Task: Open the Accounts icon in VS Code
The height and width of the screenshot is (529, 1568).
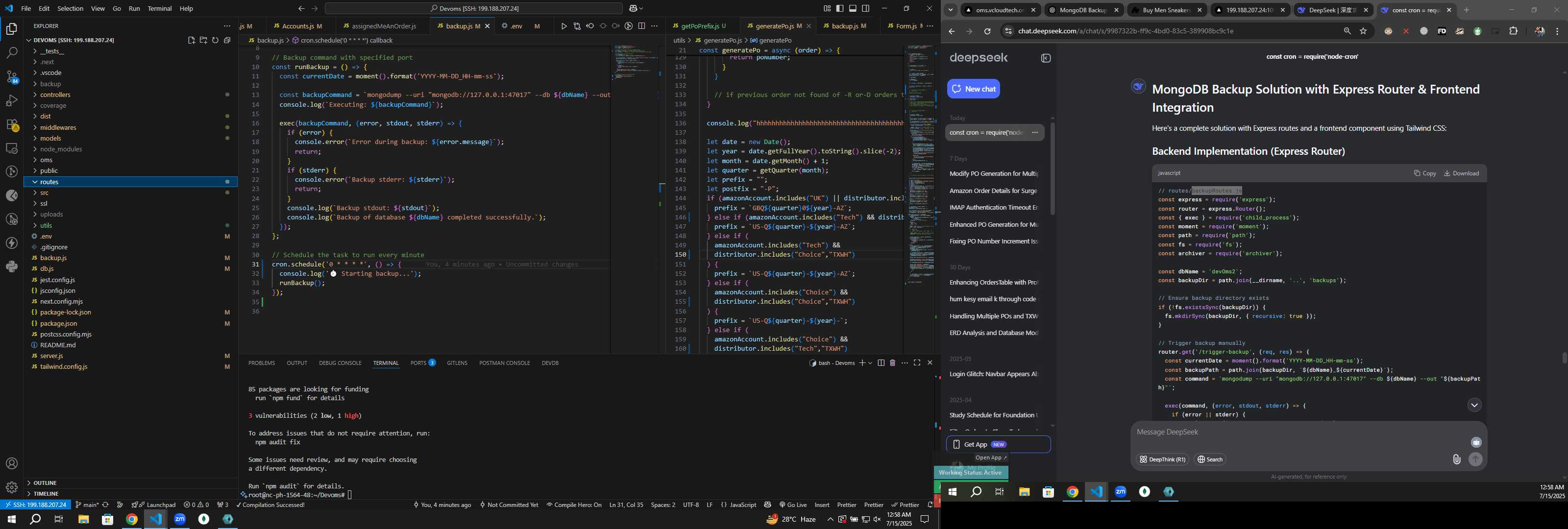Action: tap(12, 464)
